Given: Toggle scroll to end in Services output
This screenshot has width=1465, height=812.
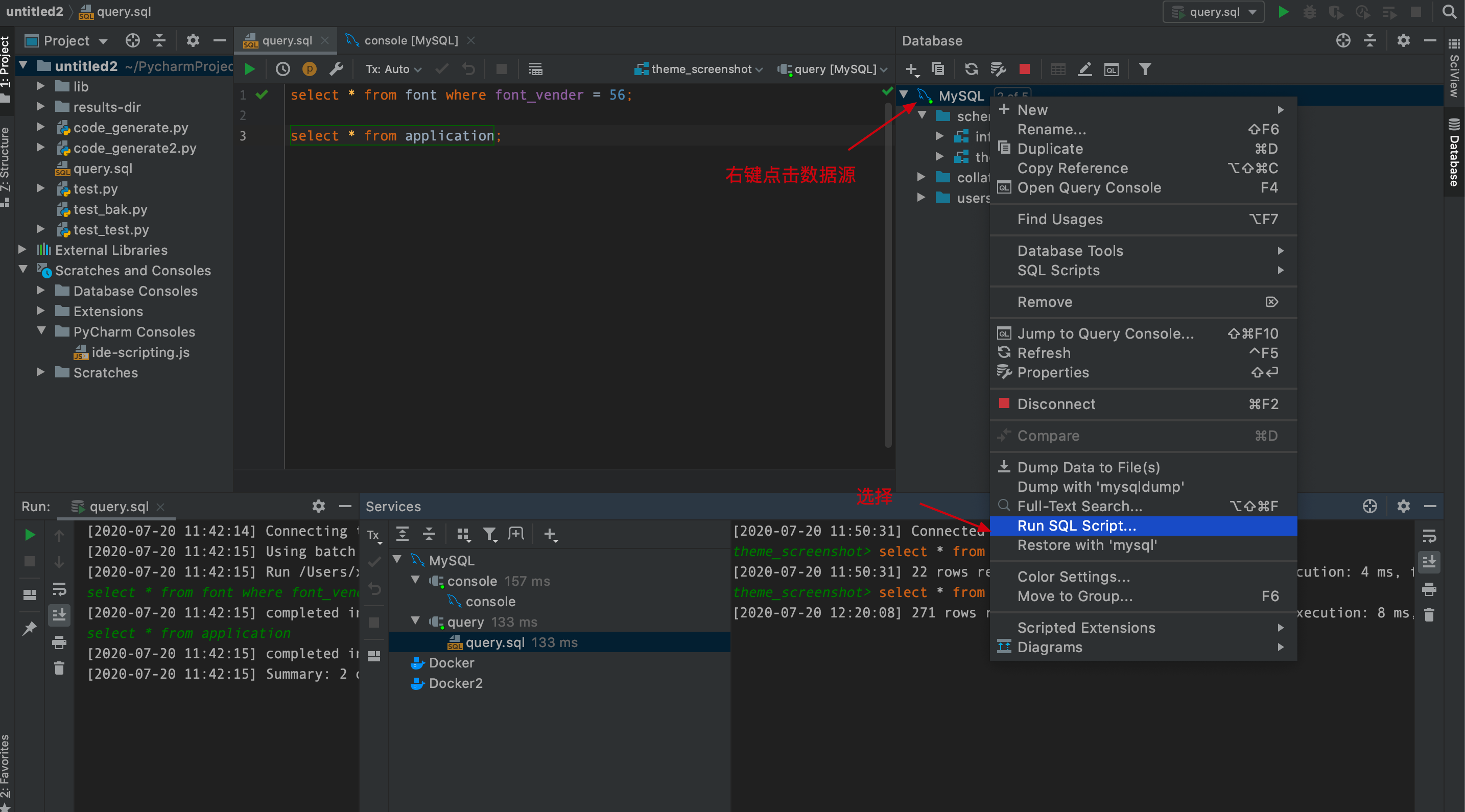Looking at the screenshot, I should [1429, 562].
